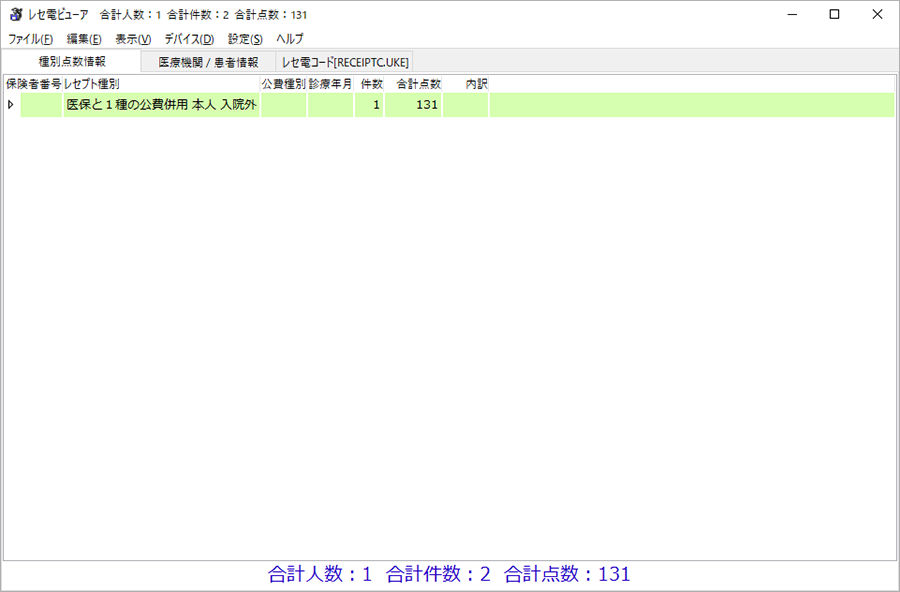This screenshot has height=592, width=900.
Task: Switch to the 医療機関 / 患者情報 tab
Action: pyautogui.click(x=208, y=62)
